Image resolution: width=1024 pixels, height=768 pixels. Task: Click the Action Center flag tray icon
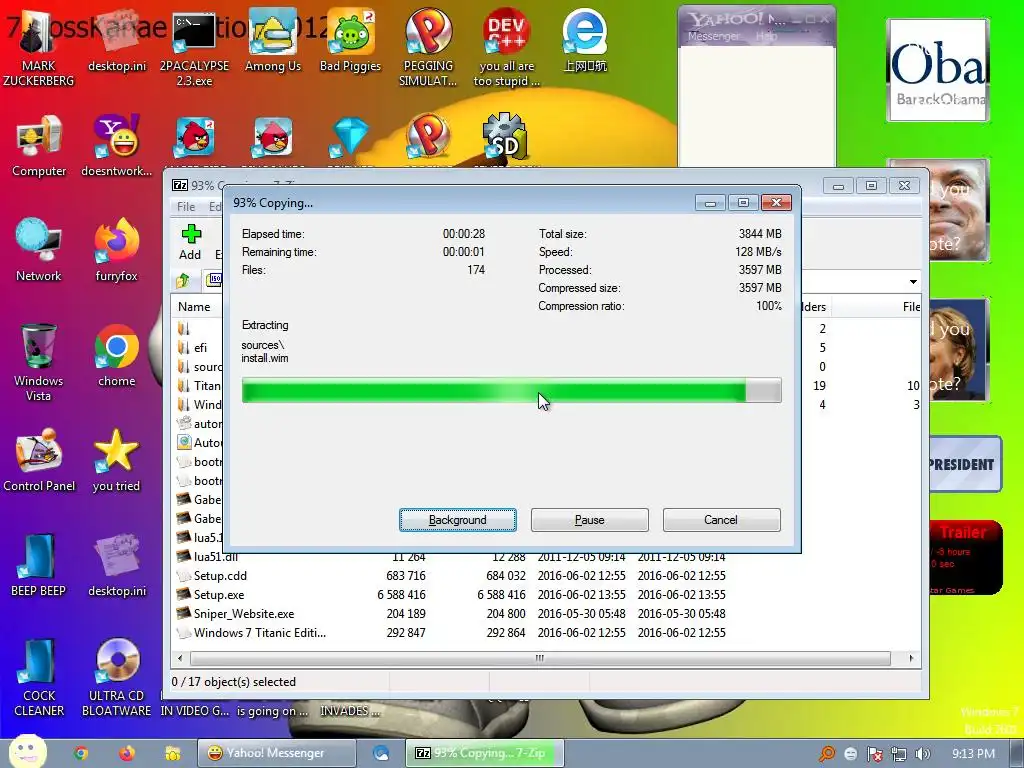pyautogui.click(x=875, y=754)
